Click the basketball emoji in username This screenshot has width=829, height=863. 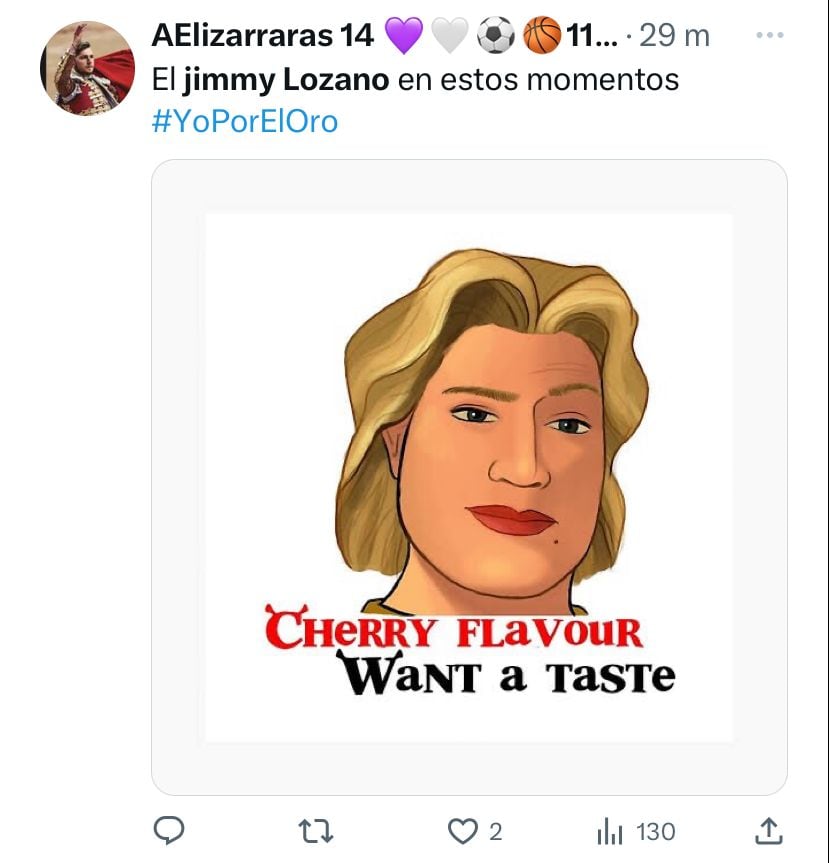(542, 37)
